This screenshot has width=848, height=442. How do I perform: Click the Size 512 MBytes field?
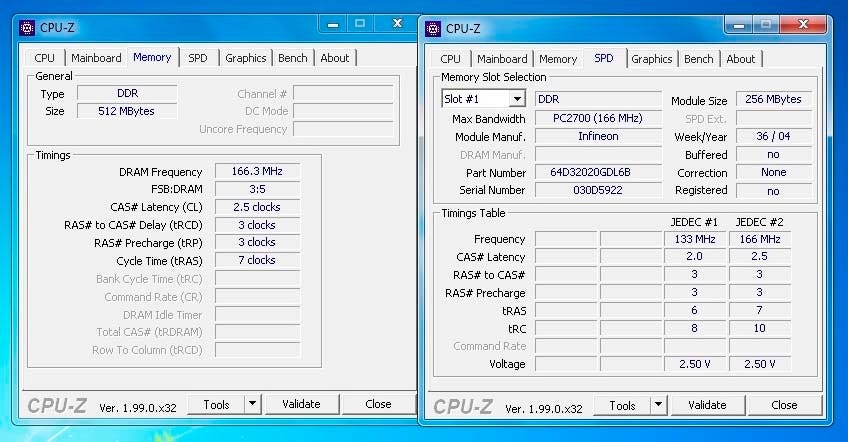127,111
